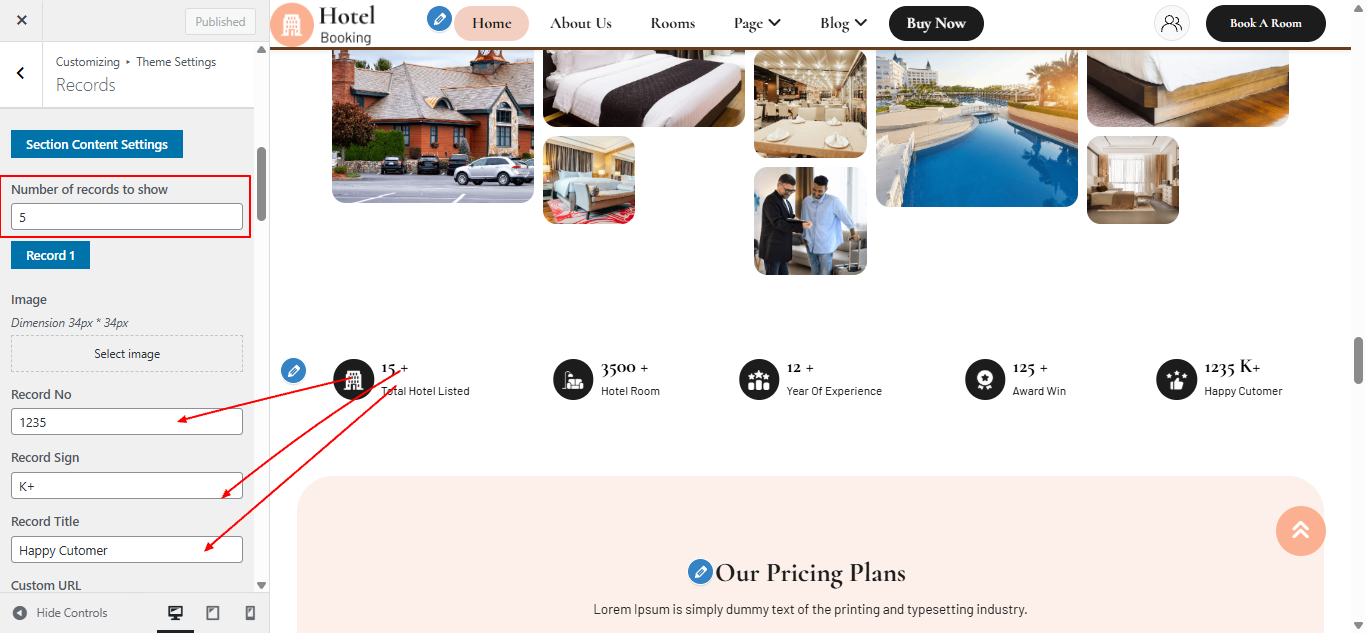This screenshot has height=633, width=1366.
Task: Switch to mobile preview mode
Action: point(250,613)
